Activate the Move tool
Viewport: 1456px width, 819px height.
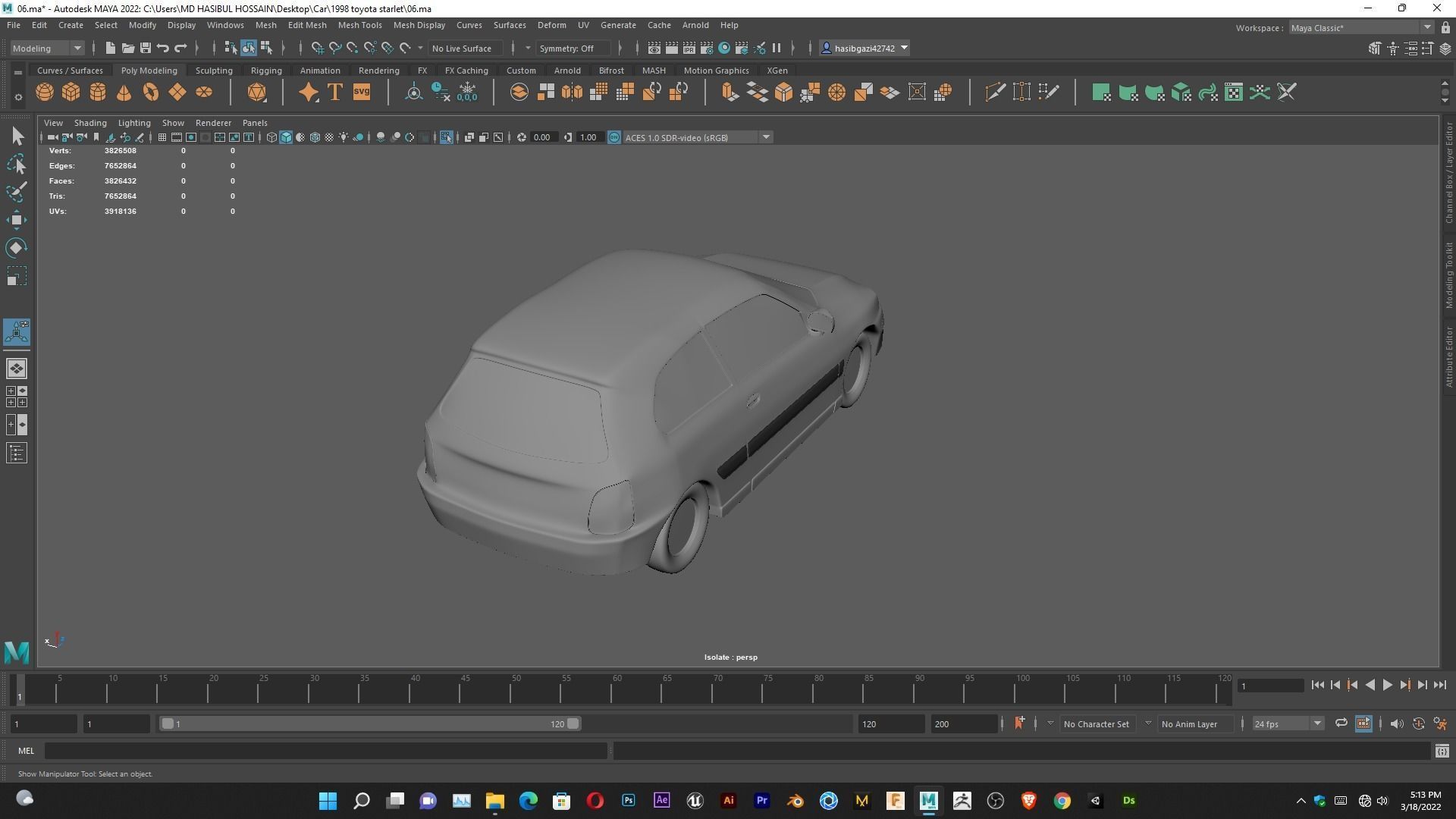tap(17, 220)
